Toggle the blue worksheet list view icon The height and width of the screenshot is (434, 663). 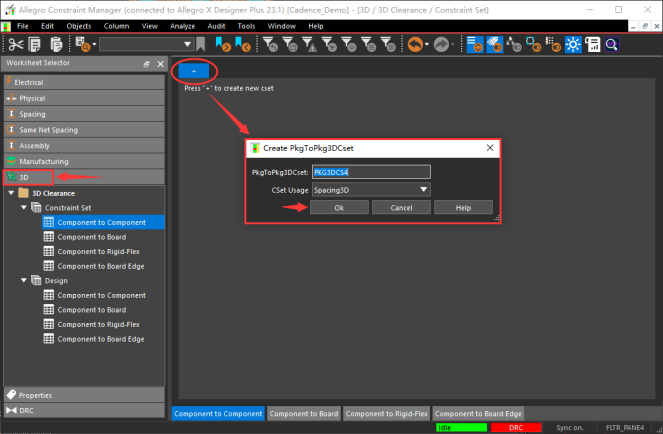click(x=475, y=44)
